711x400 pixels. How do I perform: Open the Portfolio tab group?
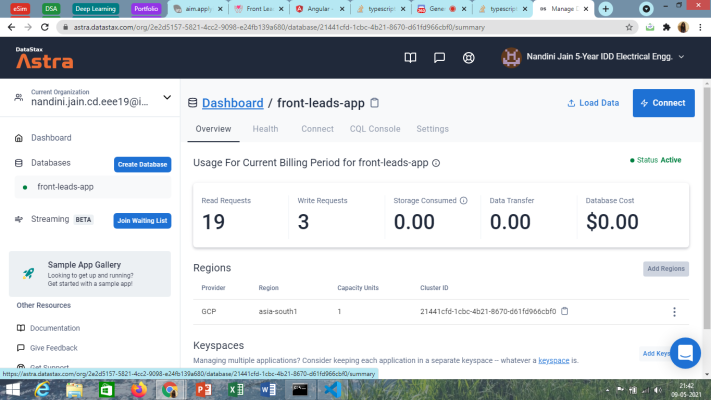coord(146,9)
